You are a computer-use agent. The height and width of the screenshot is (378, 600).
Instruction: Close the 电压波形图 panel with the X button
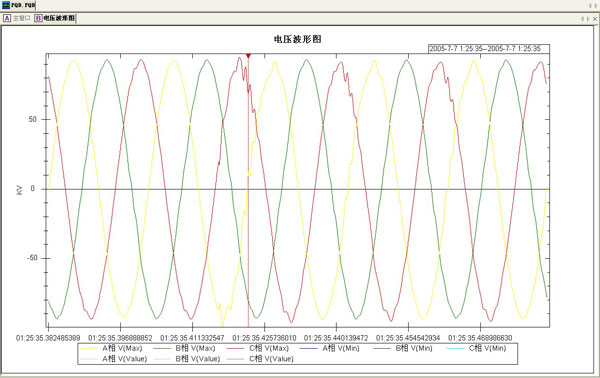click(595, 18)
